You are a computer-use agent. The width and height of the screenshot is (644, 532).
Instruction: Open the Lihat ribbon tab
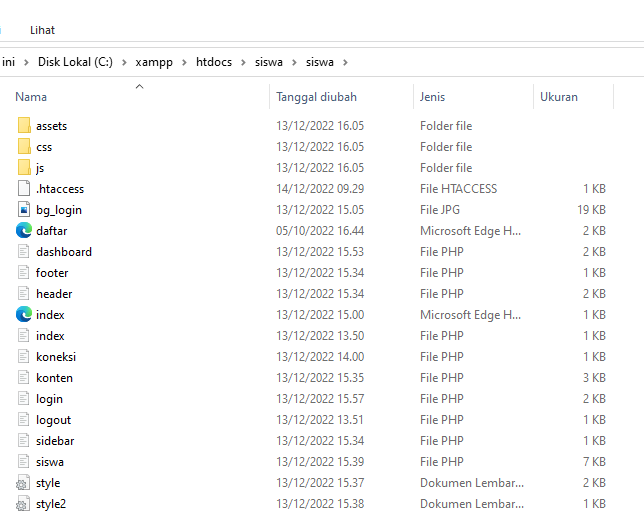click(x=42, y=30)
